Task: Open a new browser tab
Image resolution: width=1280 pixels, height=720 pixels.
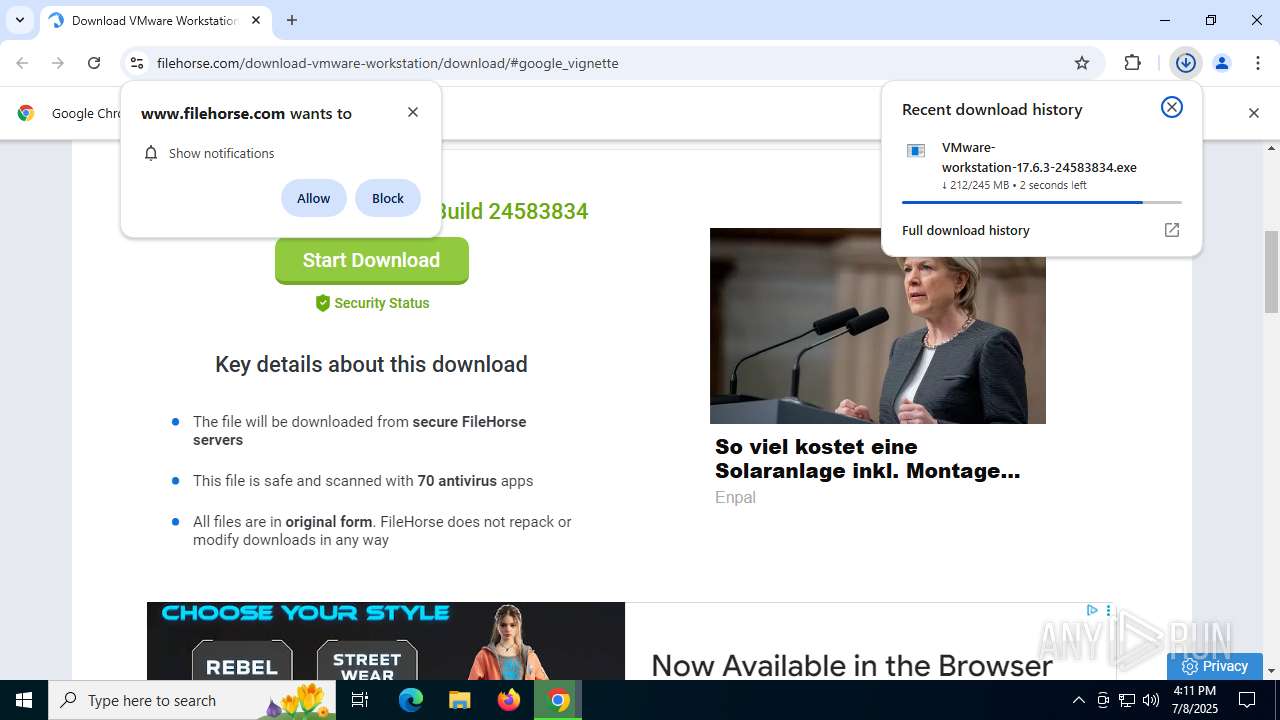Action: pos(292,20)
